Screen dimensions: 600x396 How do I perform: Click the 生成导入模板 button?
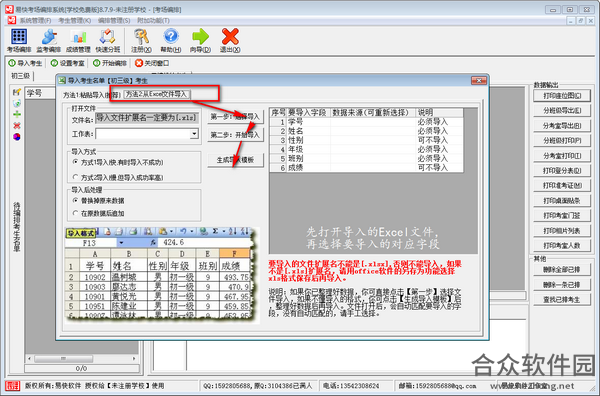point(235,160)
